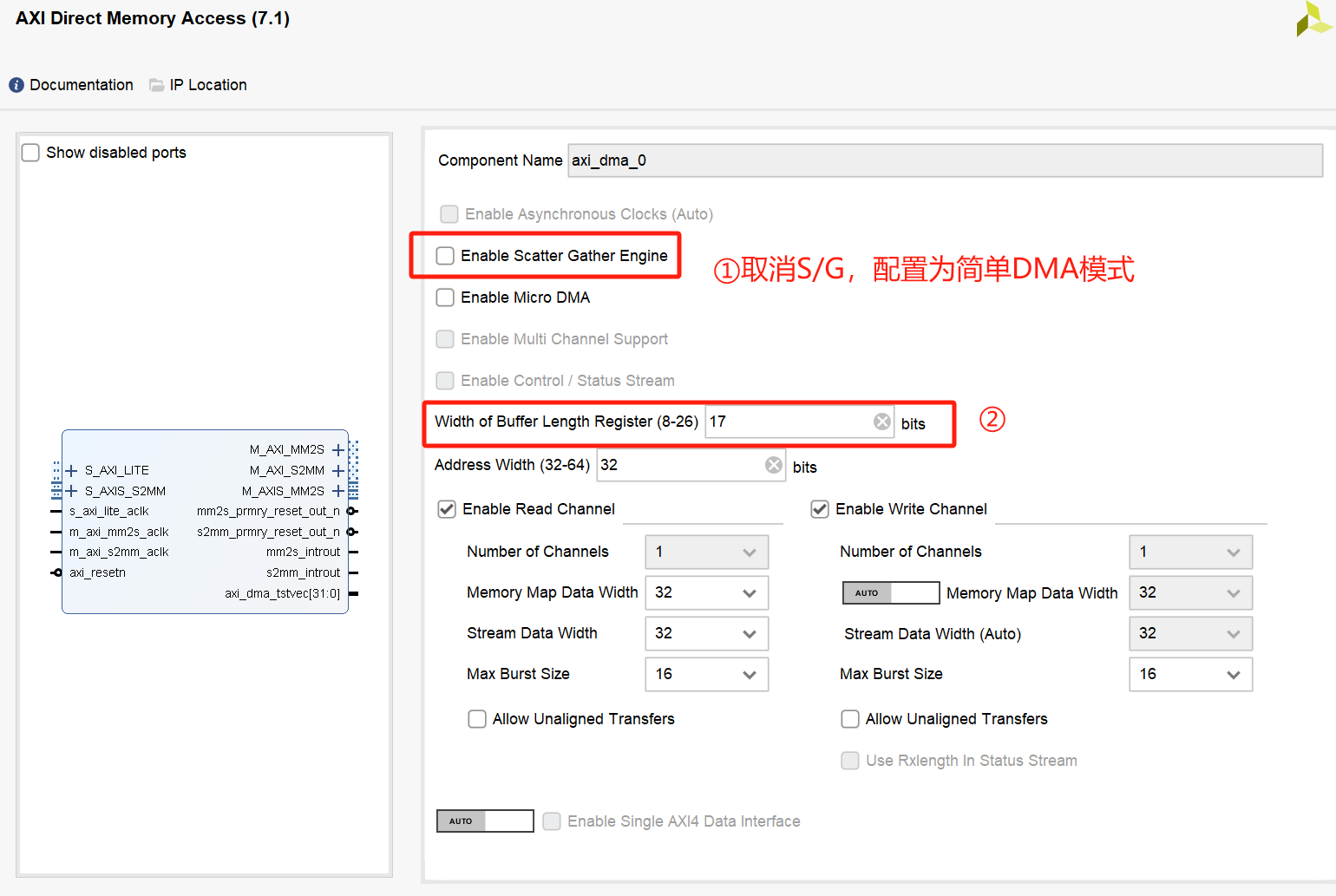Toggle the AUTO switch beside Memory Map Data Width
This screenshot has height=896, width=1336.
(890, 592)
